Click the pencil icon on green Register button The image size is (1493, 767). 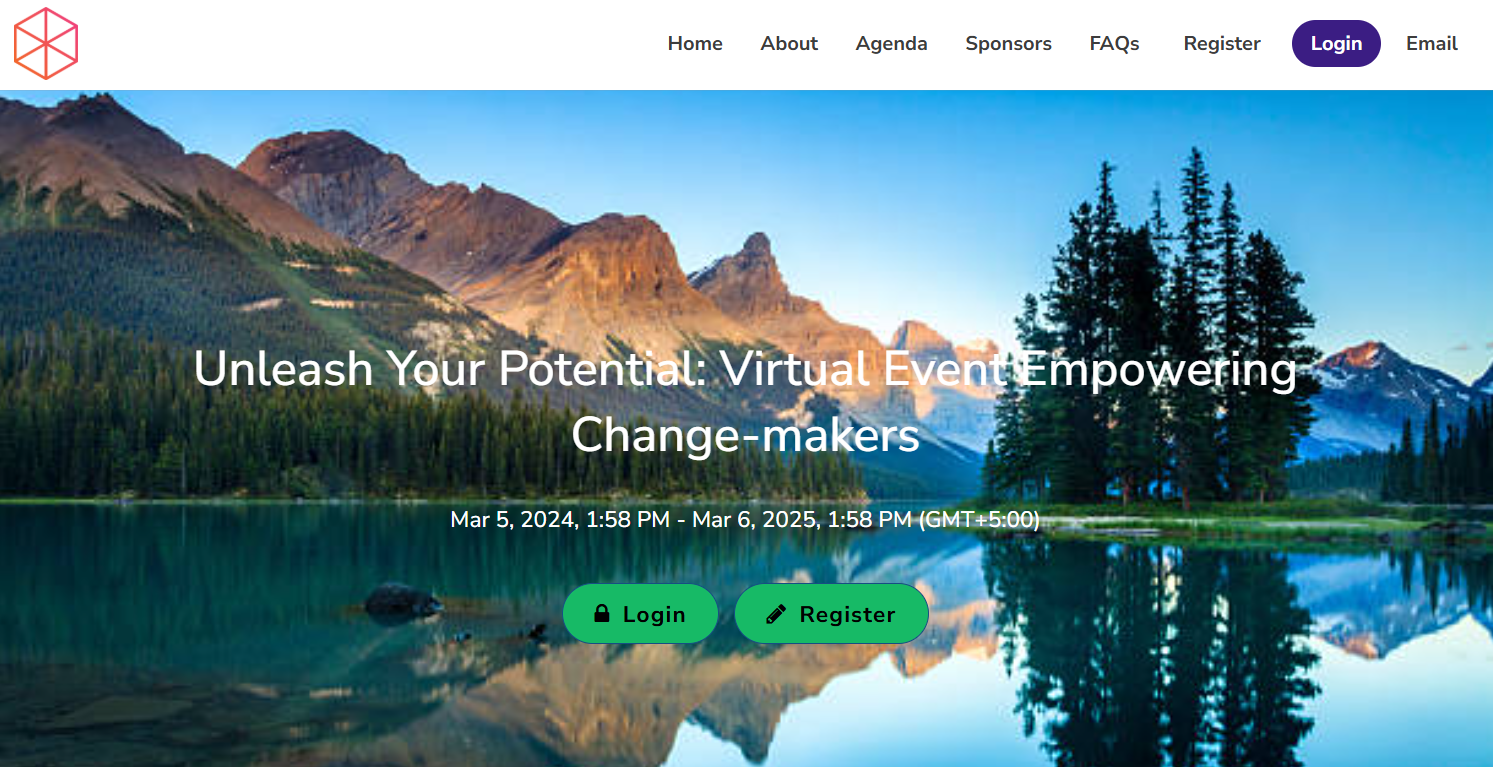(776, 614)
